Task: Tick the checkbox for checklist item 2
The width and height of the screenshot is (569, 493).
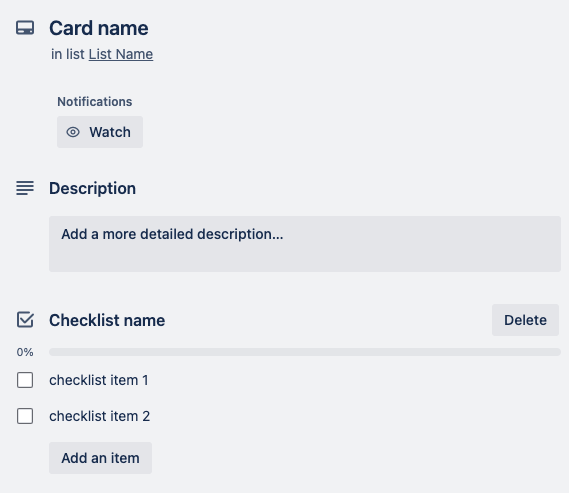Action: coord(25,416)
